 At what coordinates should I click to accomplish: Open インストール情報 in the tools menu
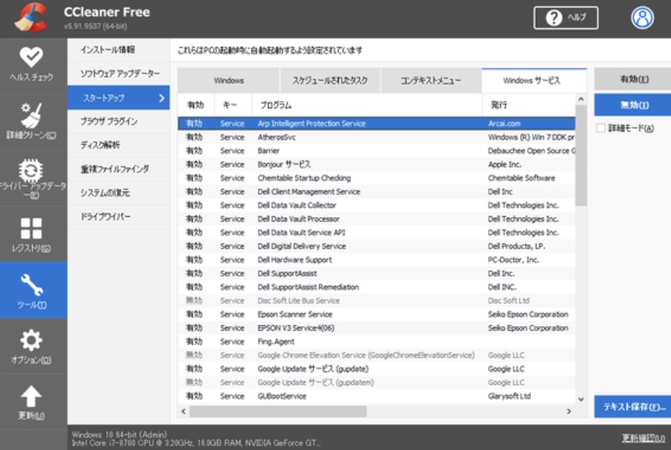click(x=119, y=50)
